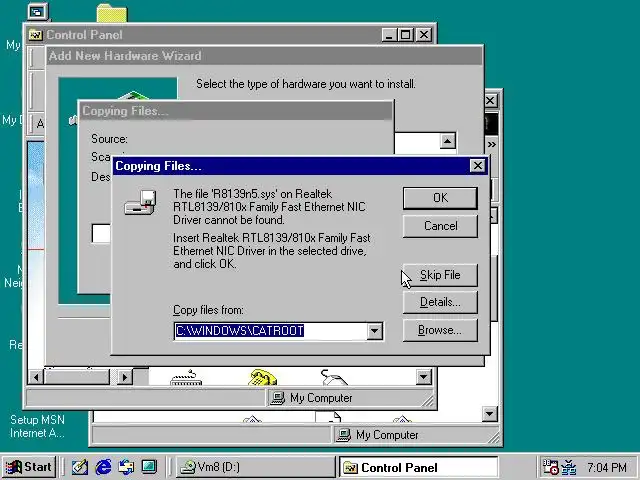Open Details... for the missing file
640x480 pixels.
[x=440, y=302]
